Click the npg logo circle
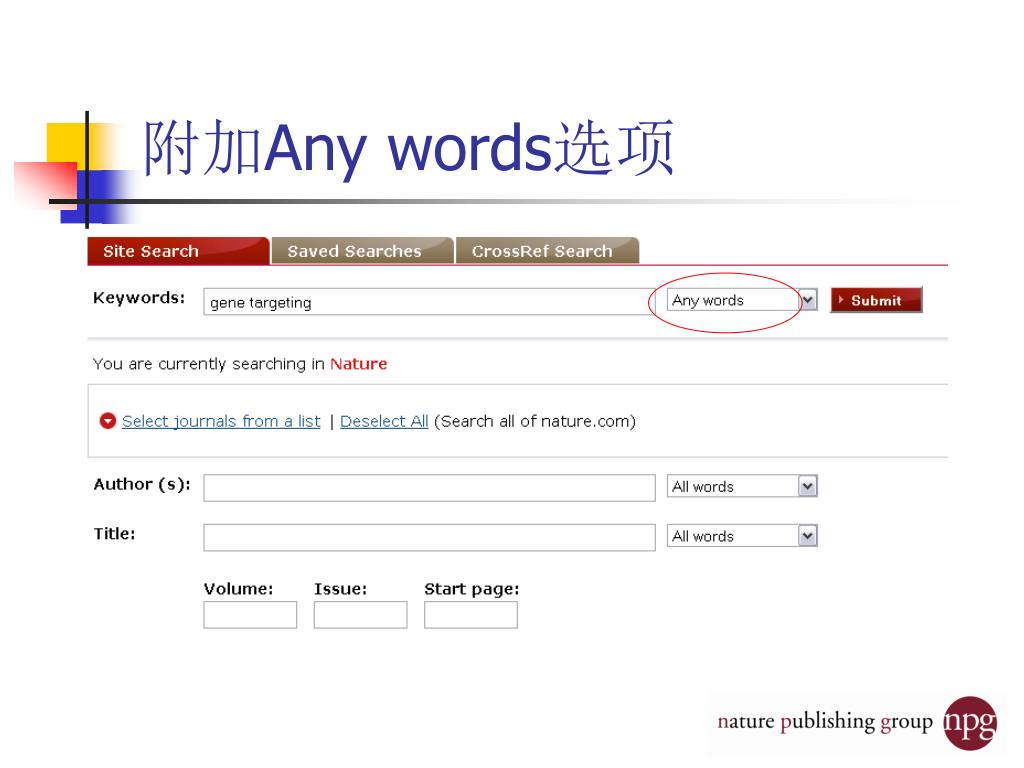 970,724
